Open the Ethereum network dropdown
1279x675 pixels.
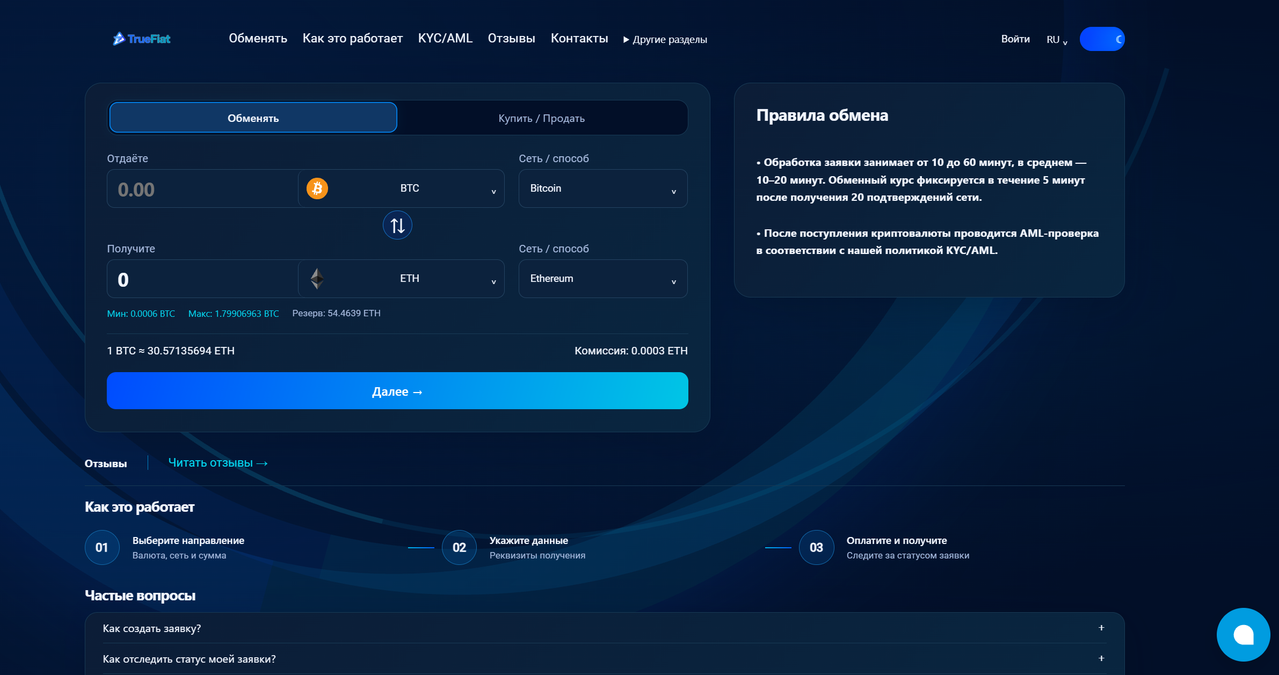tap(603, 278)
